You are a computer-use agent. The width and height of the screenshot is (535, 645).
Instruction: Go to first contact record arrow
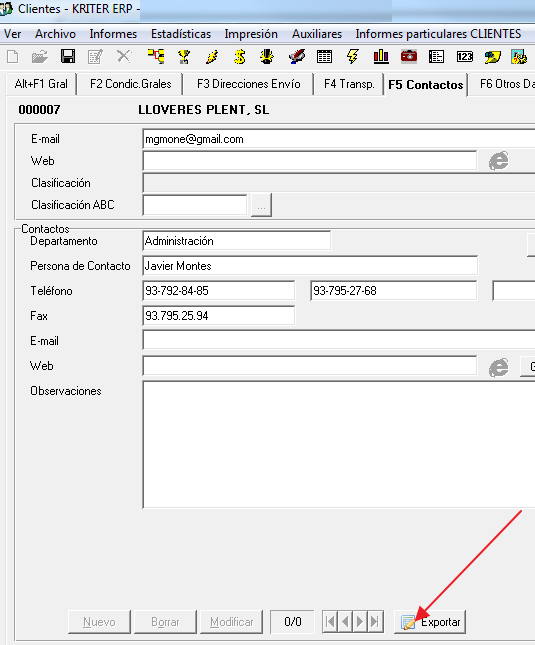tap(330, 622)
